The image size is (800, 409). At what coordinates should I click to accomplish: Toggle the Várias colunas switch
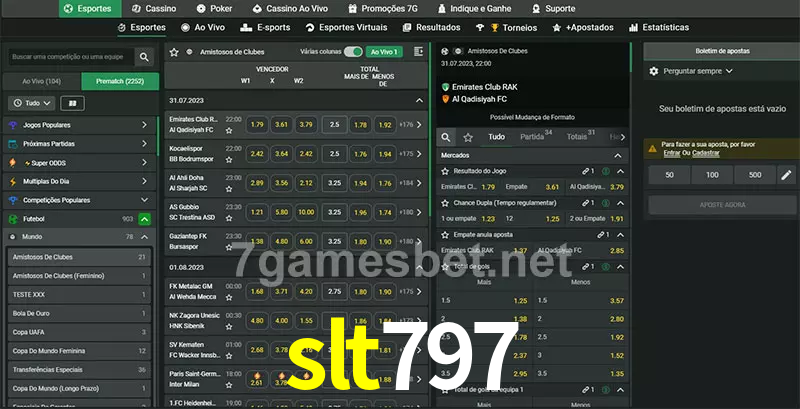(352, 51)
